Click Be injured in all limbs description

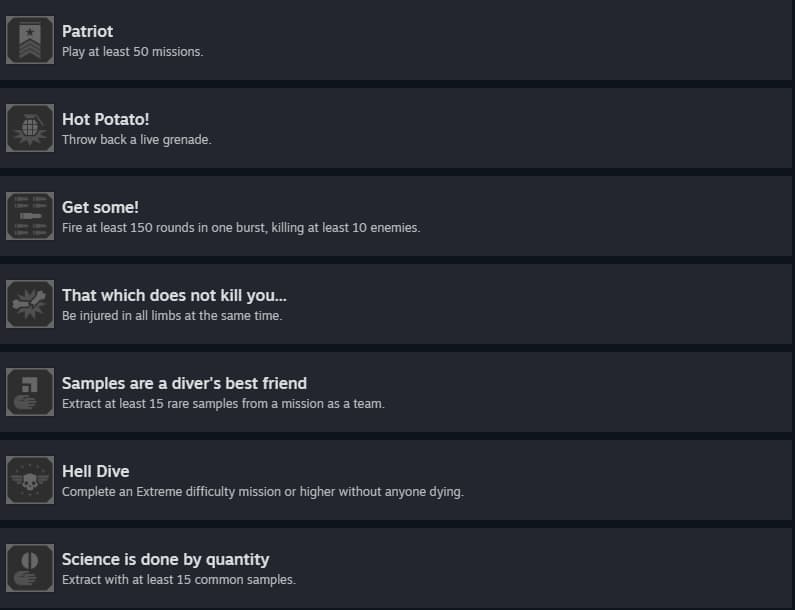(172, 316)
